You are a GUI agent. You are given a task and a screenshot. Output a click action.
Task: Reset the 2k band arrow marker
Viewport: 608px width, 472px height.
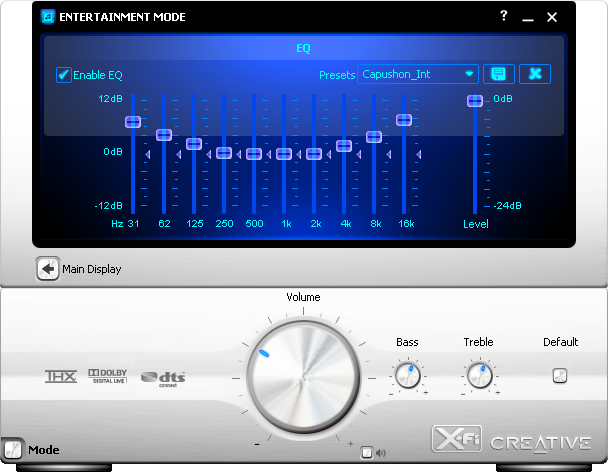coord(328,155)
